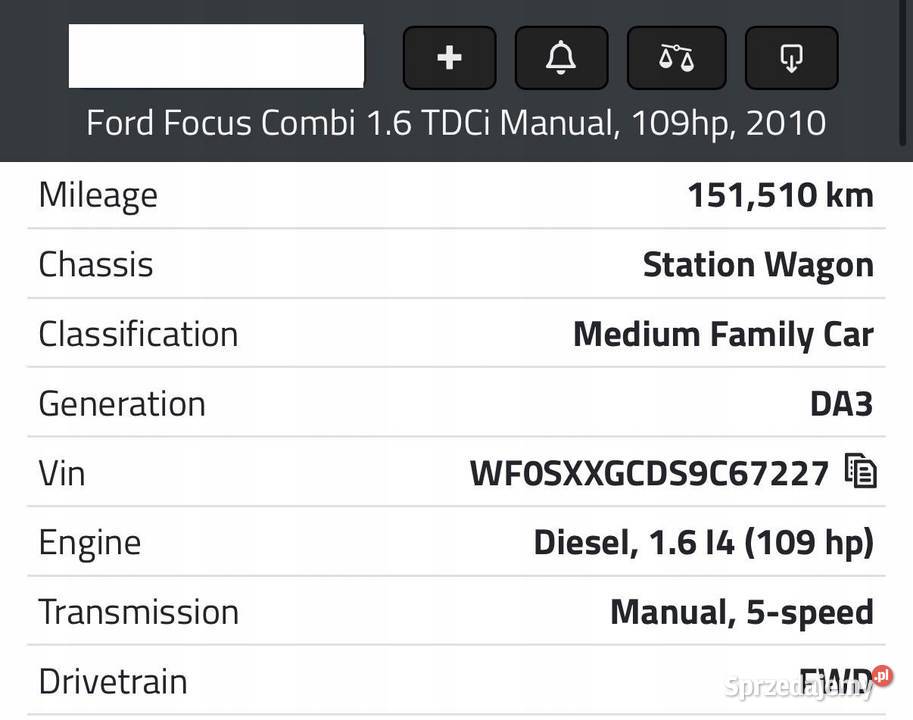The width and height of the screenshot is (913, 720).
Task: Enable alerts with the bell icon
Action: (x=561, y=58)
